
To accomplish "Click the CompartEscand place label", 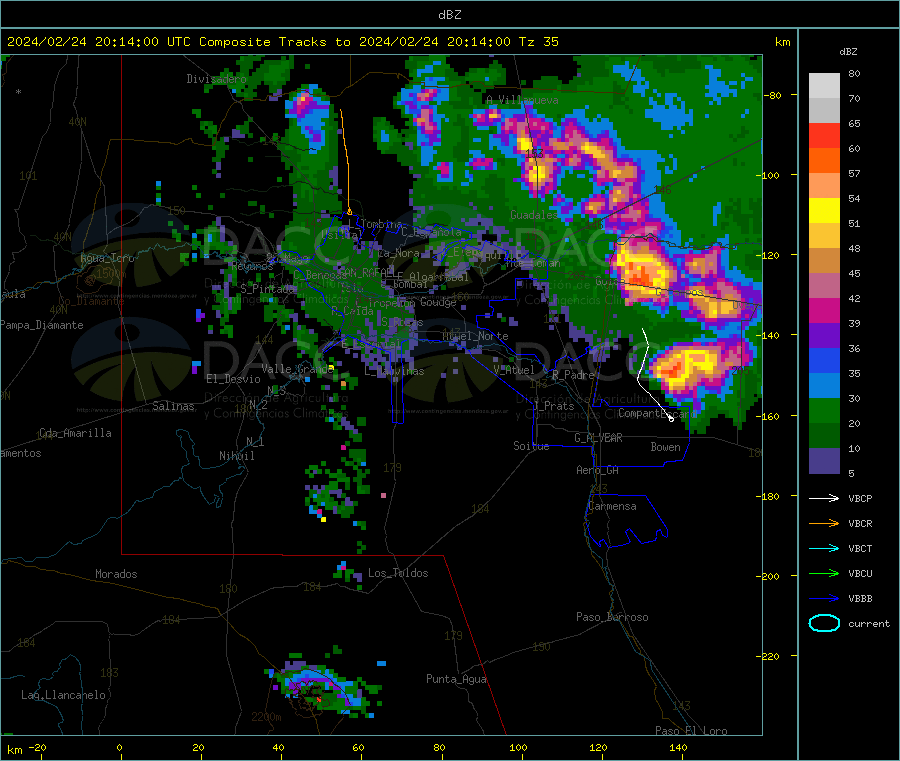I will coord(657,414).
